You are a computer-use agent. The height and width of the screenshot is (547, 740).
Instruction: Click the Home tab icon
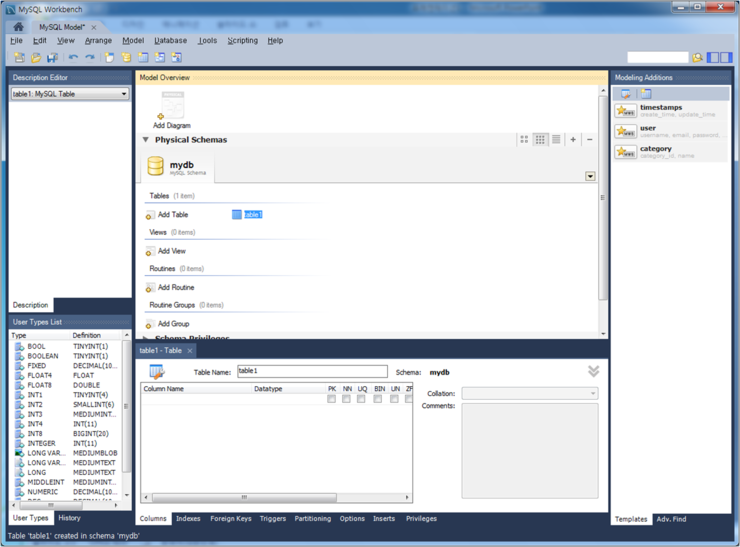click(18, 26)
